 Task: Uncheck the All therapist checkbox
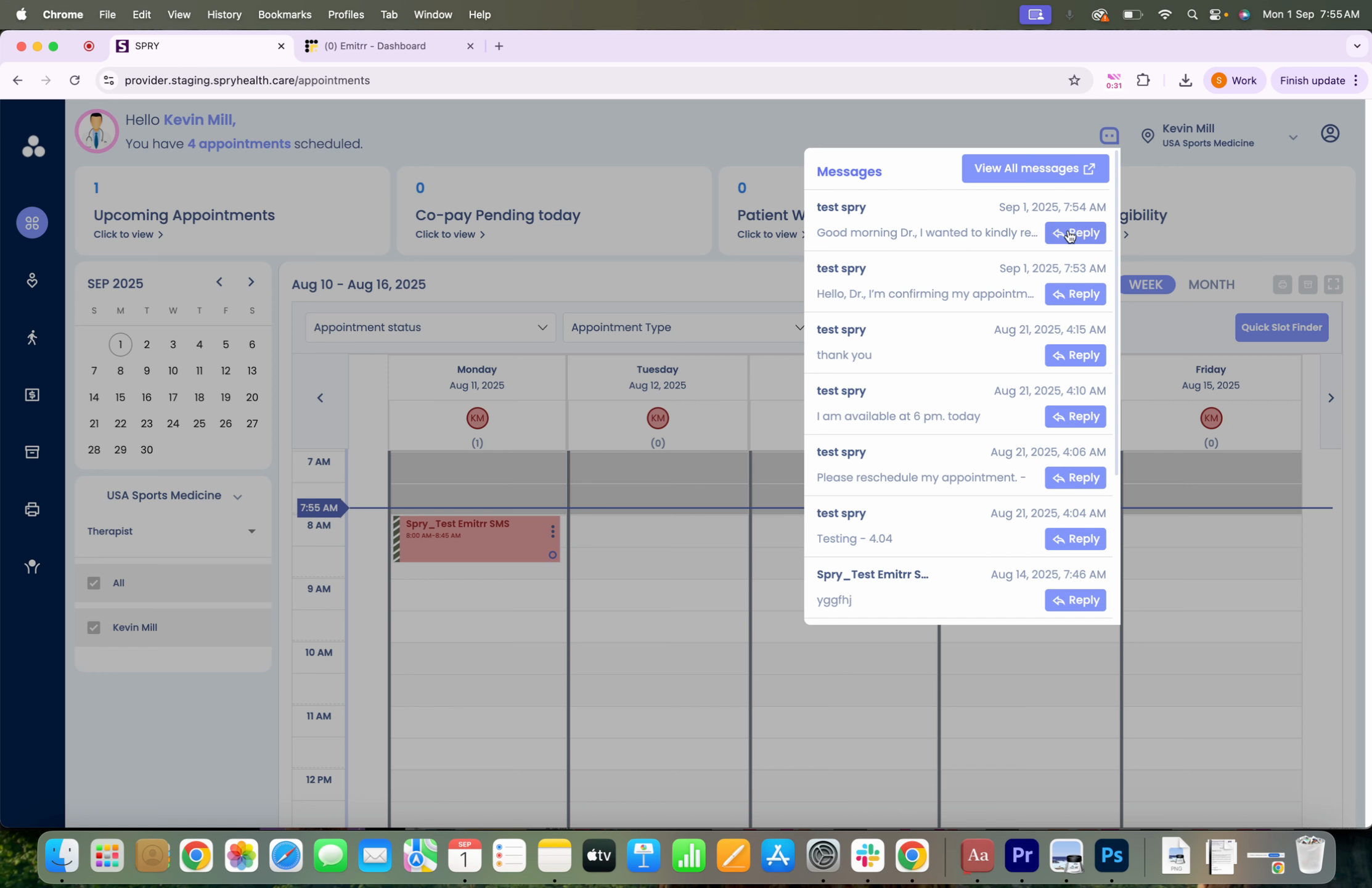[94, 583]
